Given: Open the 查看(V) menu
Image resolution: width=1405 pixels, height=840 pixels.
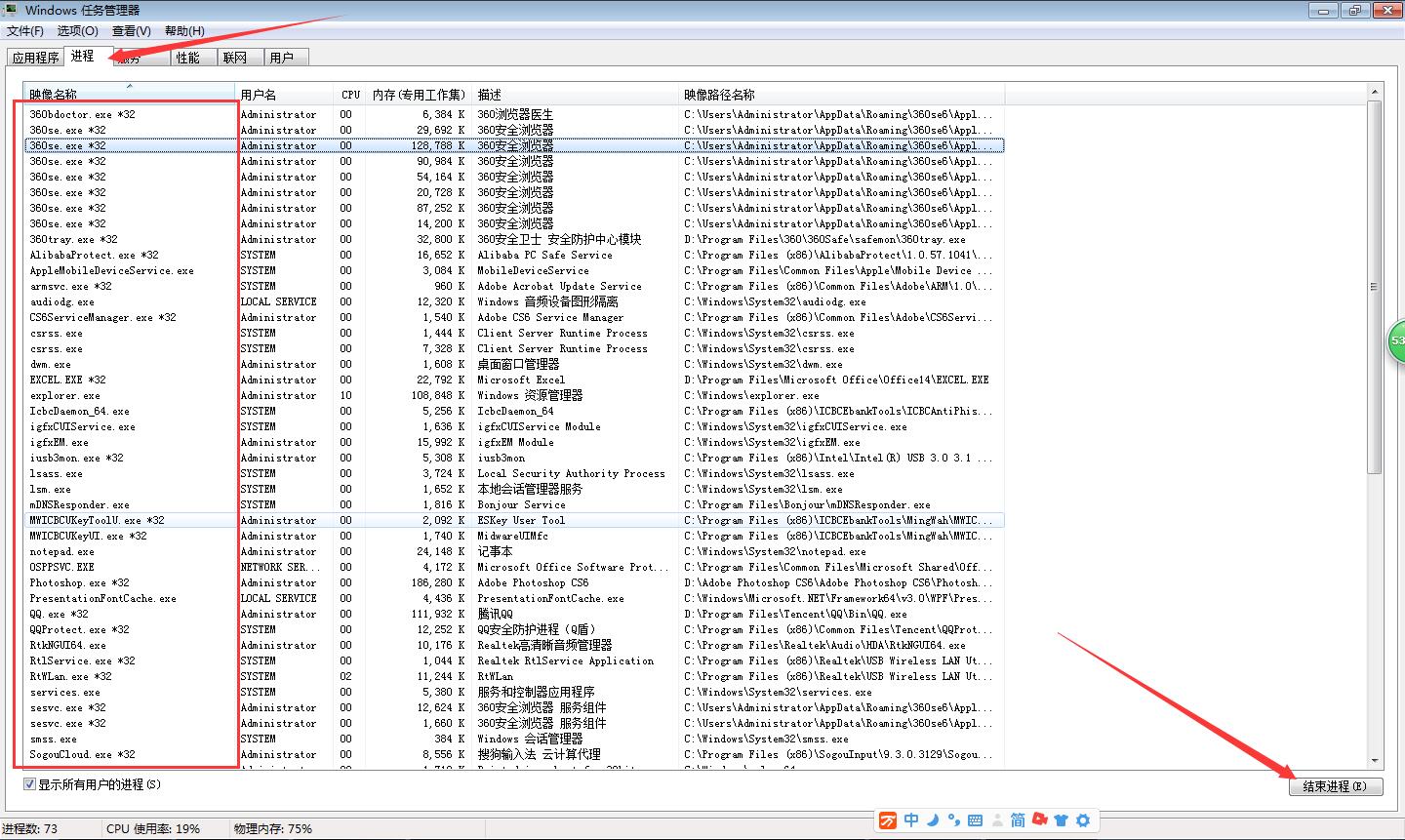Looking at the screenshot, I should (131, 30).
